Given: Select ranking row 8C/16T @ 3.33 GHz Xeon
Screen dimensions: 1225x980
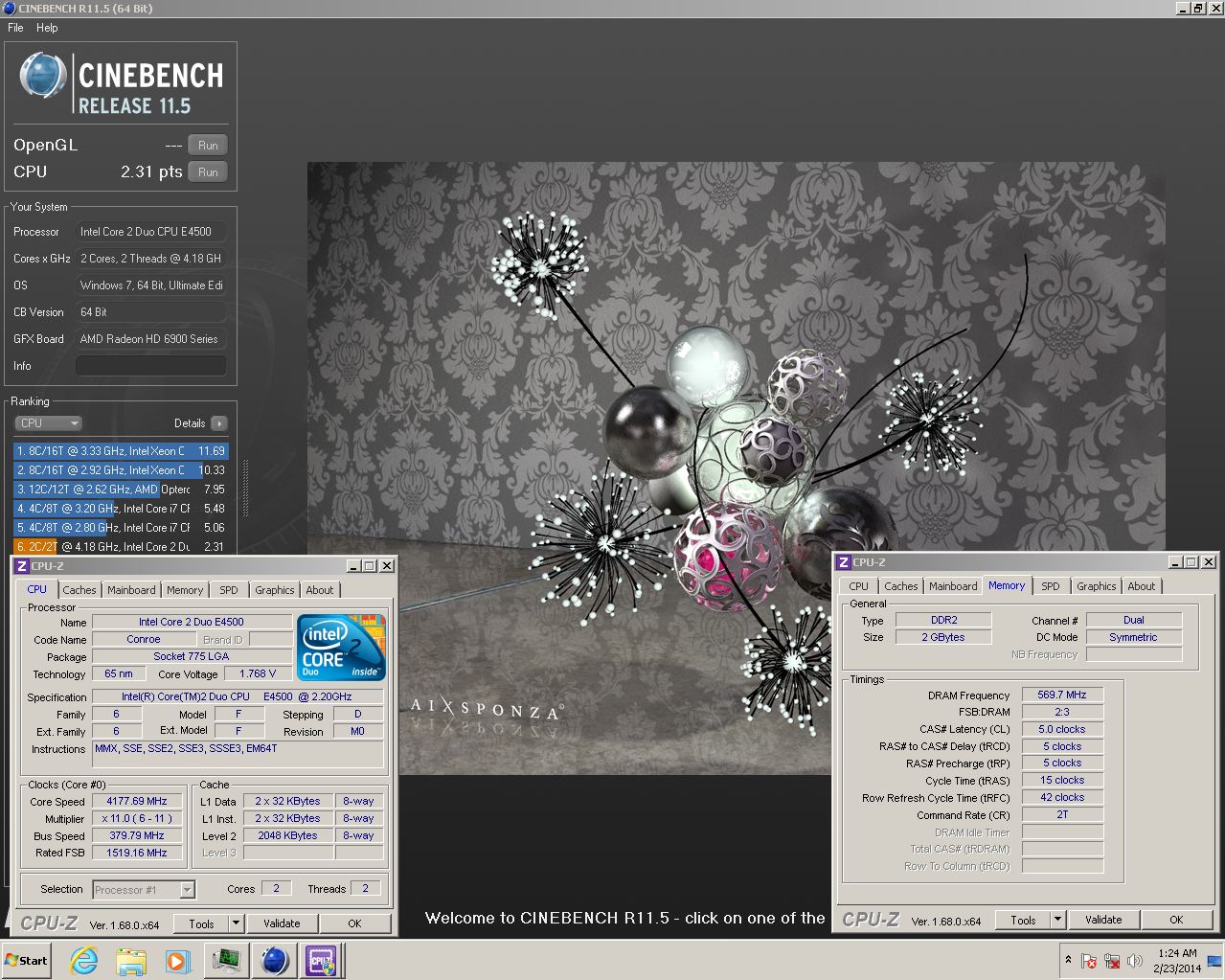Looking at the screenshot, I should (121, 451).
